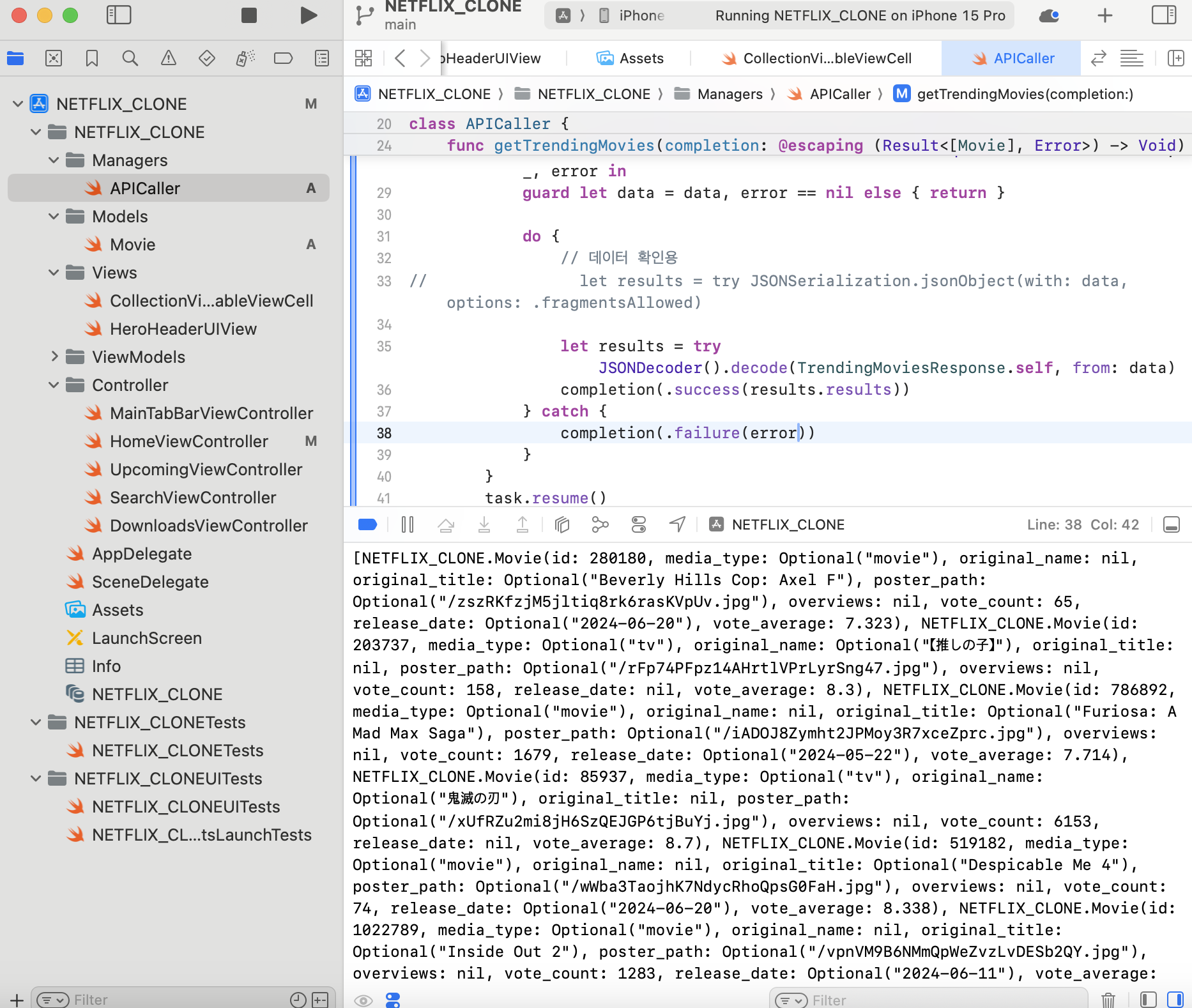Click the Run play button
The height and width of the screenshot is (1008, 1192).
309,15
